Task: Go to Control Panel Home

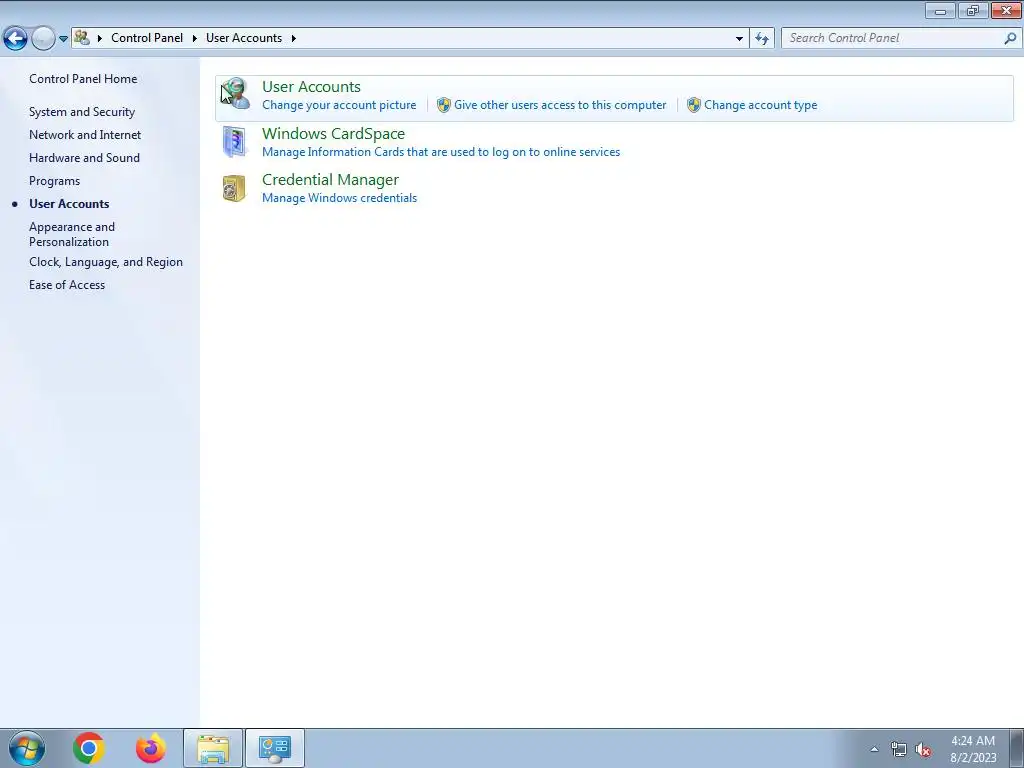Action: coord(83,78)
